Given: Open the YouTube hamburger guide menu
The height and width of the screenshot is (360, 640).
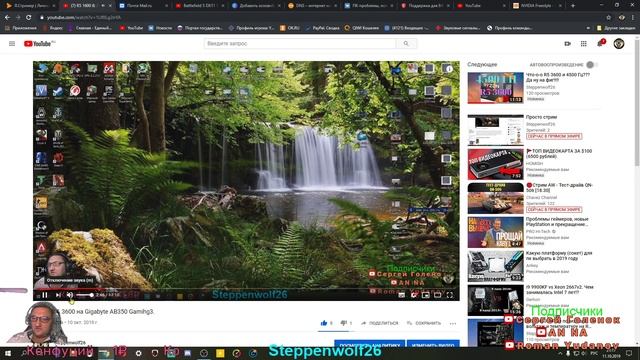Looking at the screenshot, I should tap(12, 44).
